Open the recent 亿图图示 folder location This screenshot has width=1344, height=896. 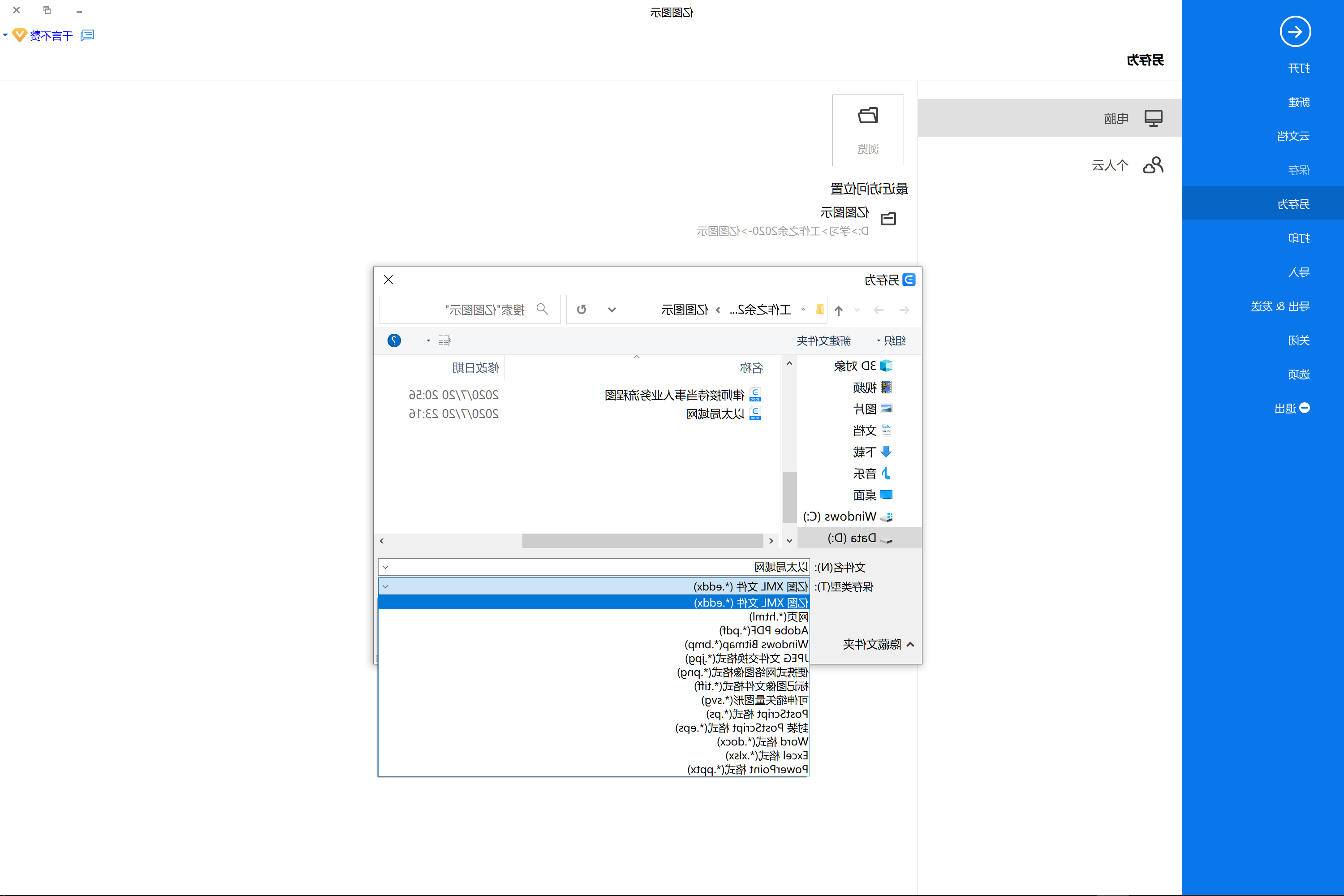[x=797, y=221]
